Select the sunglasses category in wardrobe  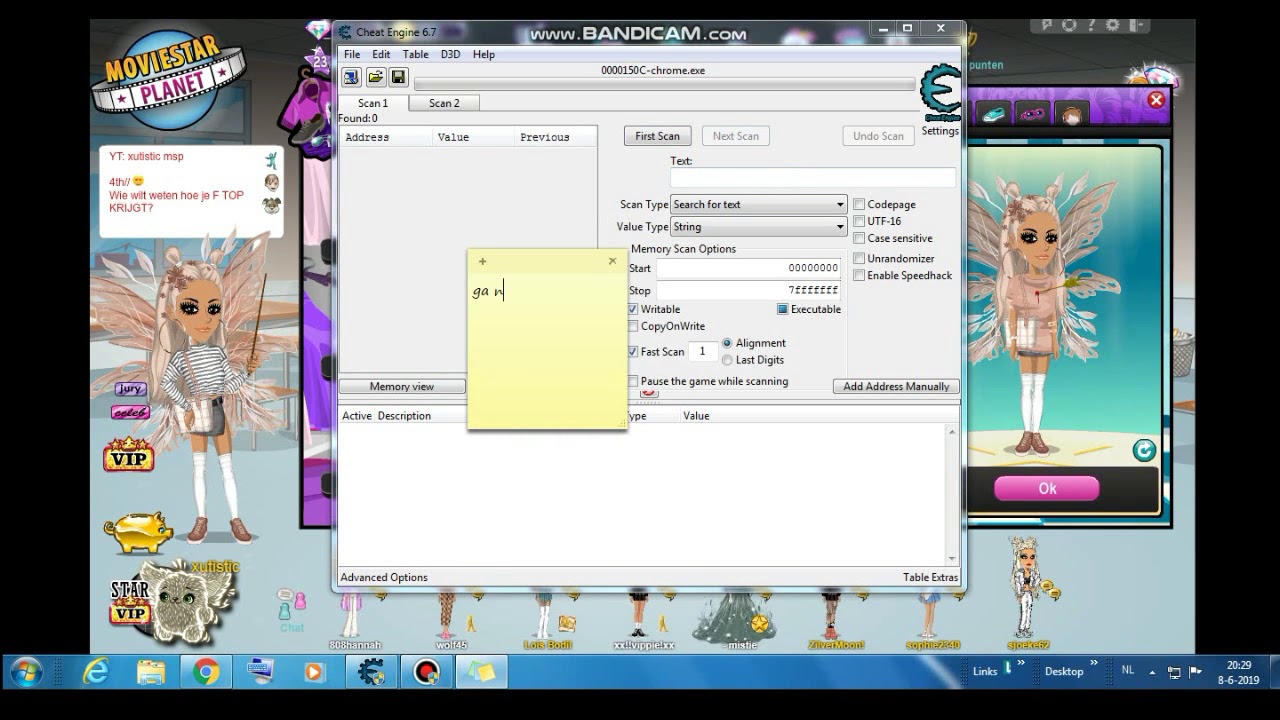click(1032, 114)
